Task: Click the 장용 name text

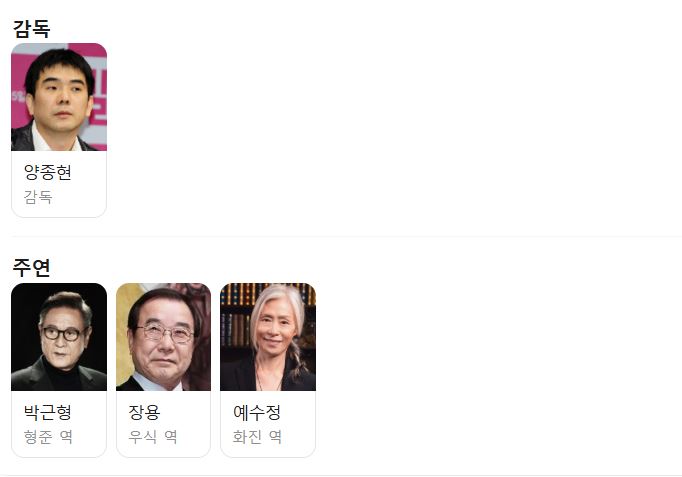Action: pyautogui.click(x=144, y=412)
